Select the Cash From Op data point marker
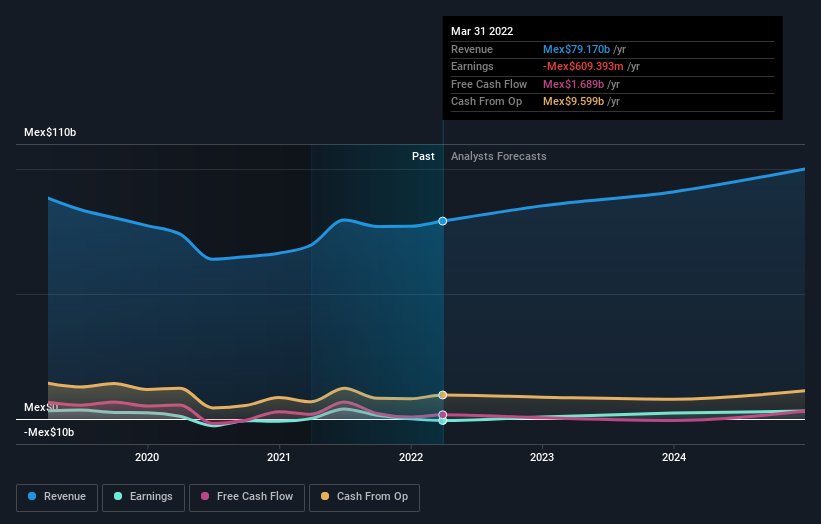The width and height of the screenshot is (821, 524). tap(442, 395)
